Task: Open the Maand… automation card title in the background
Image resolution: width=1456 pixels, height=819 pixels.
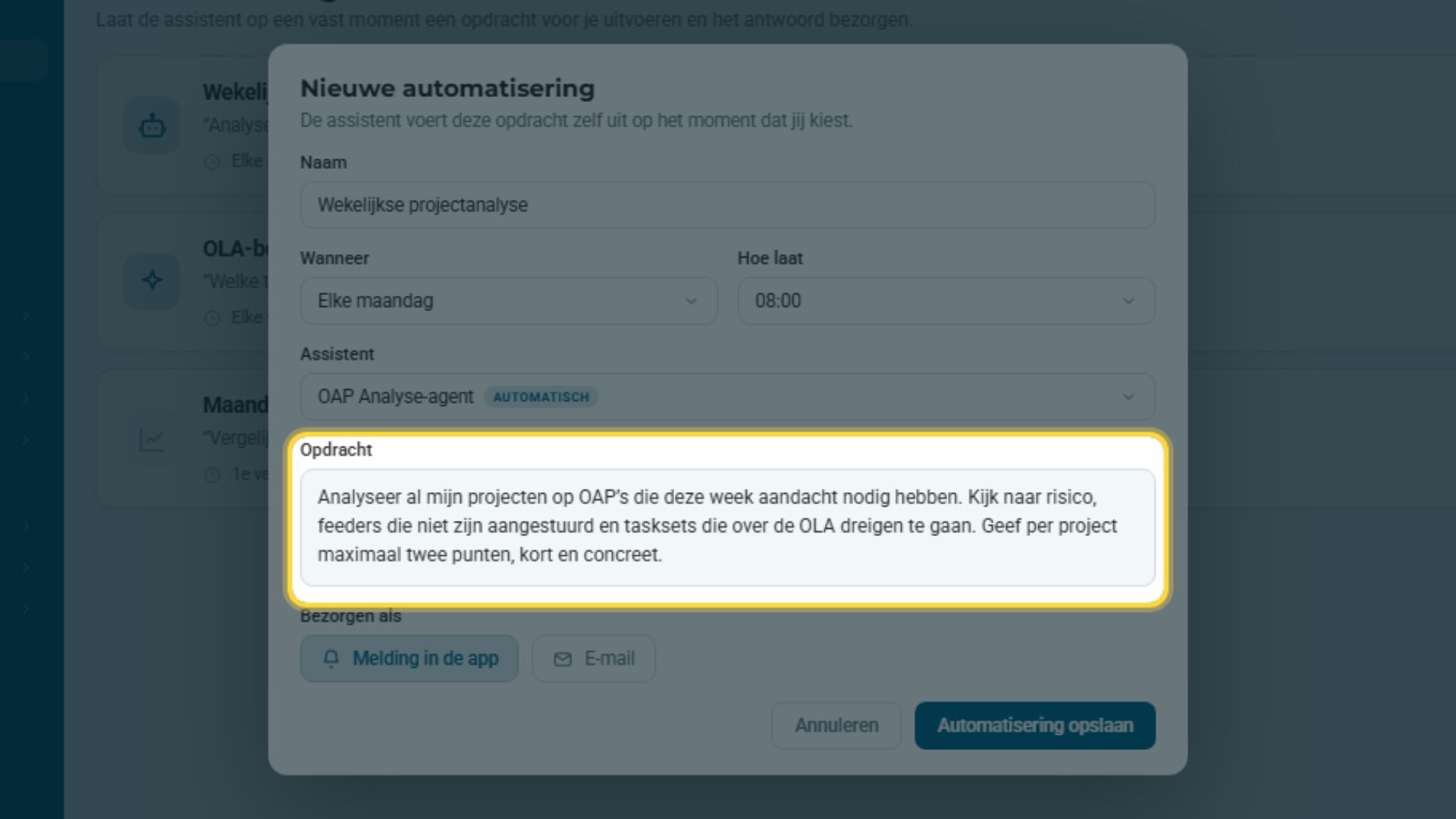Action: (235, 405)
